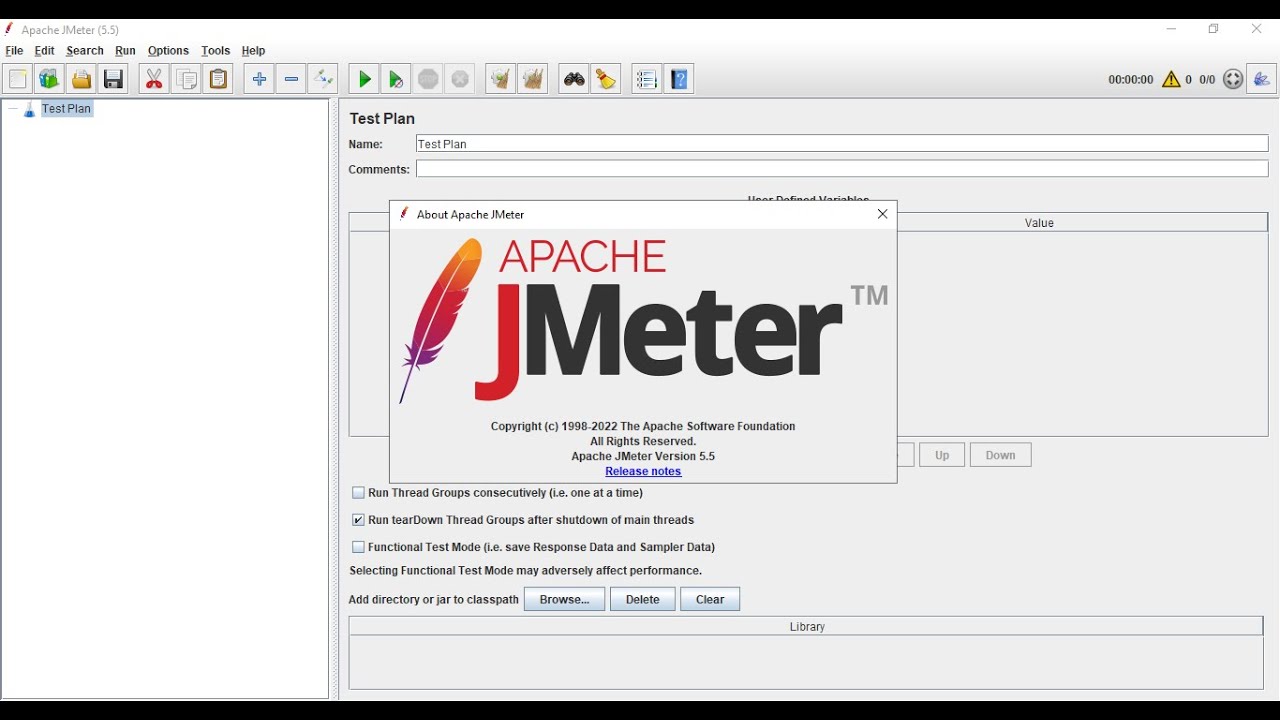Open the File menu

tap(14, 51)
